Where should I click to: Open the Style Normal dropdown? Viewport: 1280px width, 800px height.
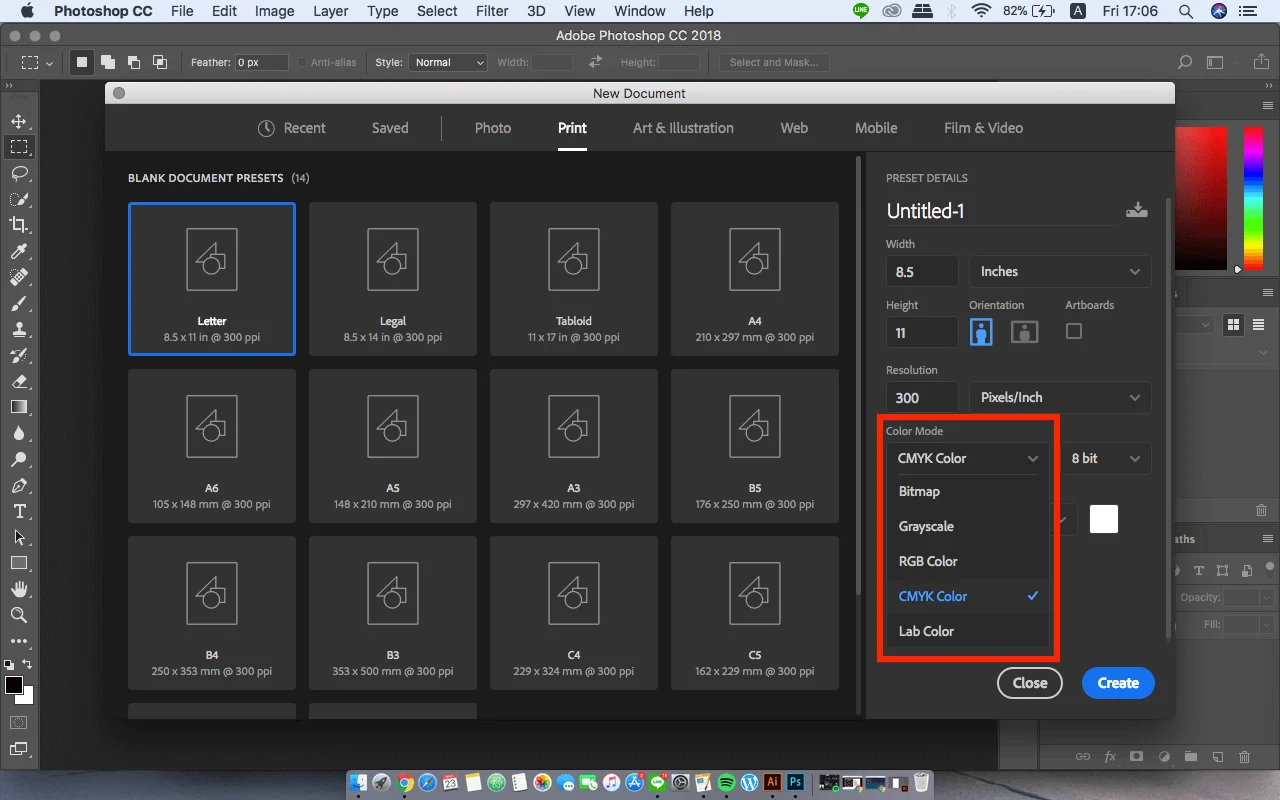[447, 62]
